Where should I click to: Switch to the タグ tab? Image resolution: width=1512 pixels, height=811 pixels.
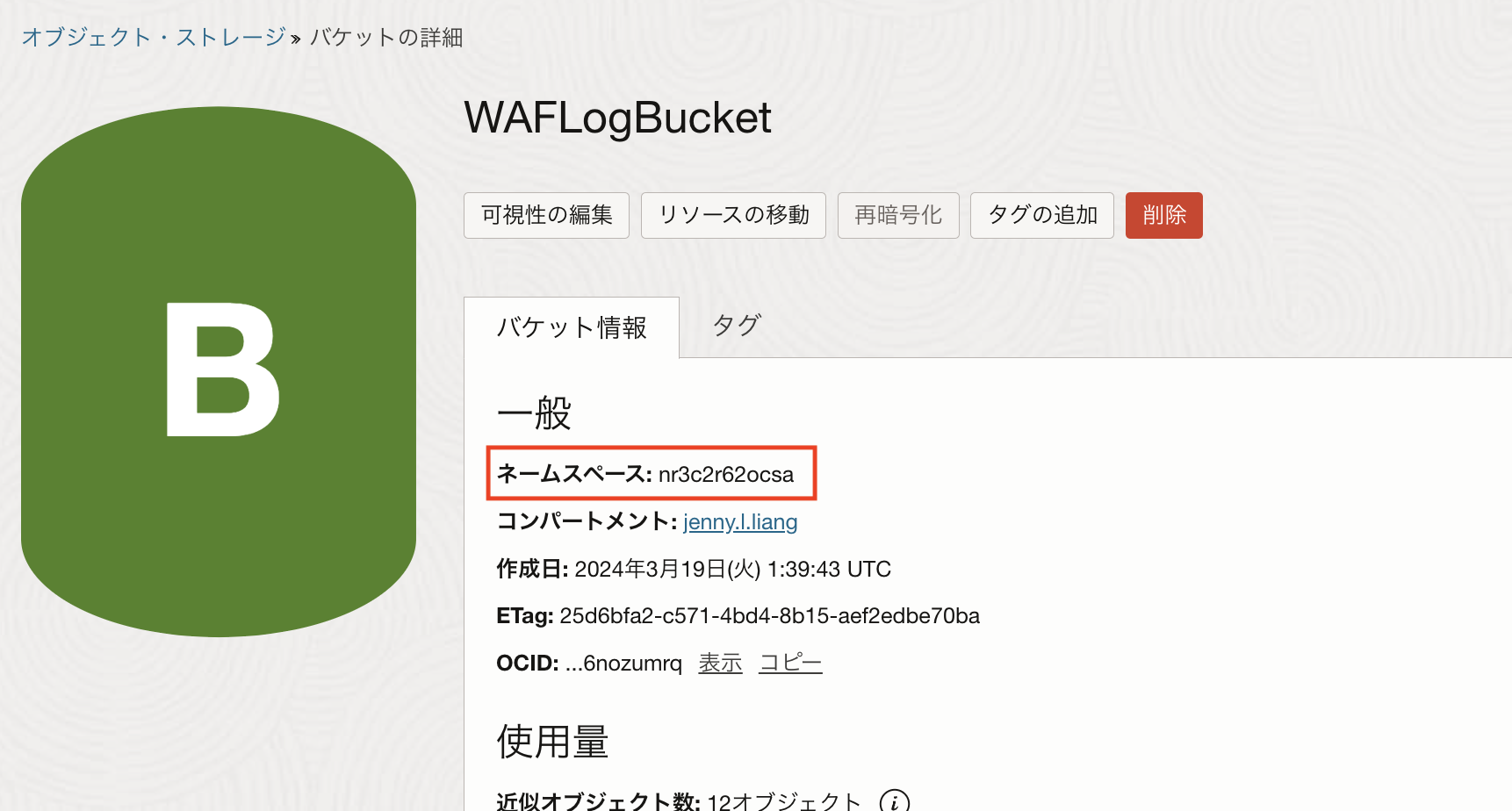pos(736,326)
